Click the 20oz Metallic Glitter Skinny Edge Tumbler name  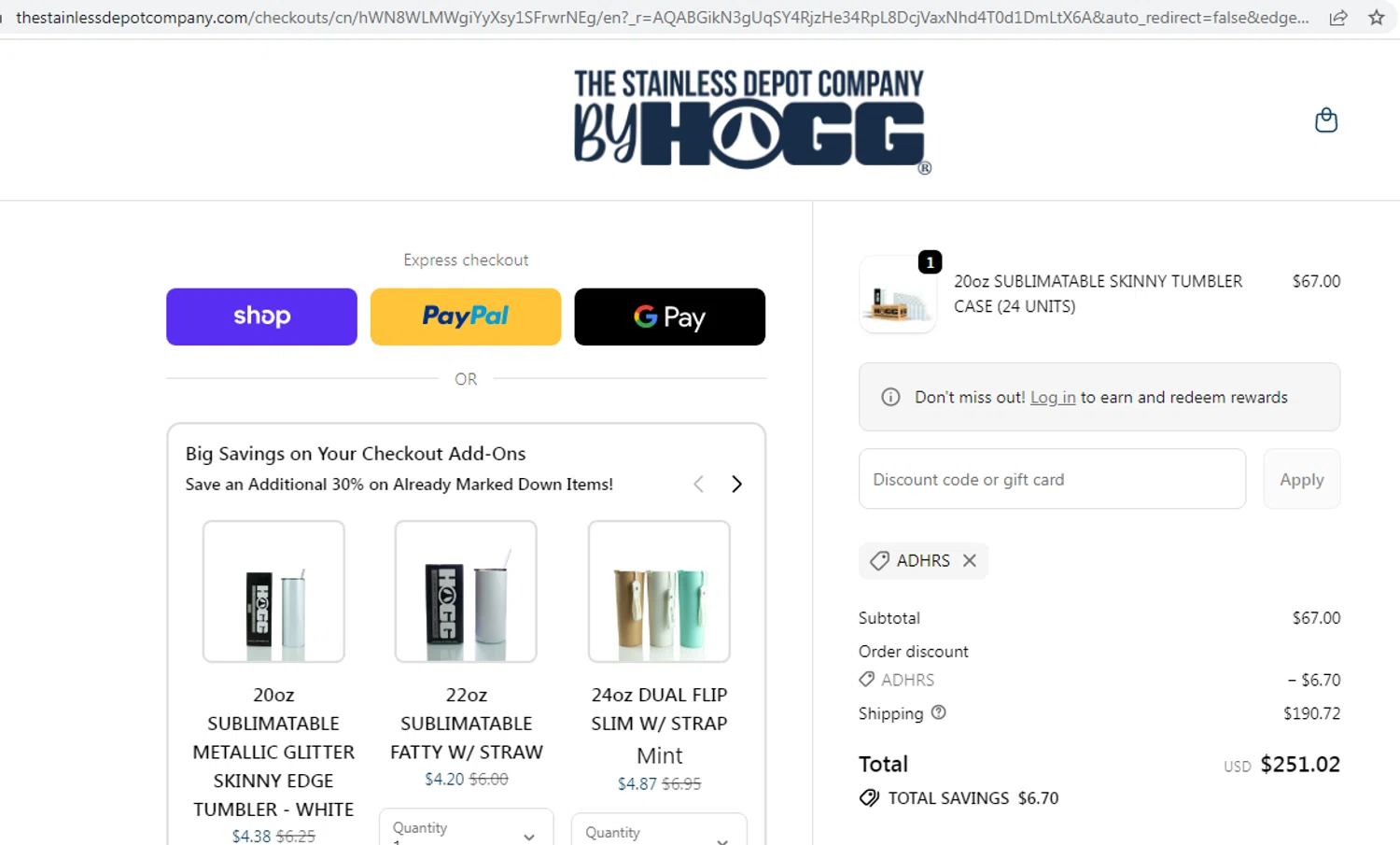[273, 752]
